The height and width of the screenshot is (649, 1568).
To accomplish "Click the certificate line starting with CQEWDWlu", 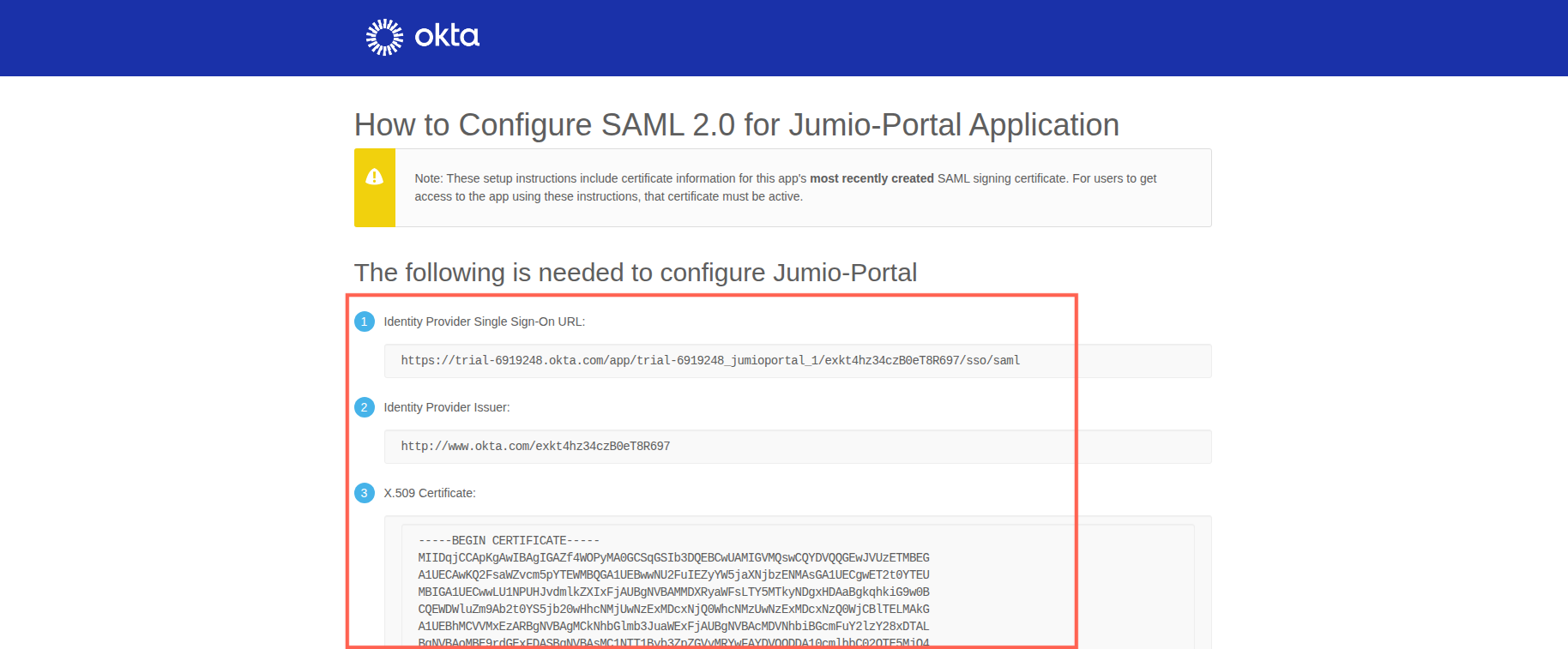I will (x=673, y=610).
